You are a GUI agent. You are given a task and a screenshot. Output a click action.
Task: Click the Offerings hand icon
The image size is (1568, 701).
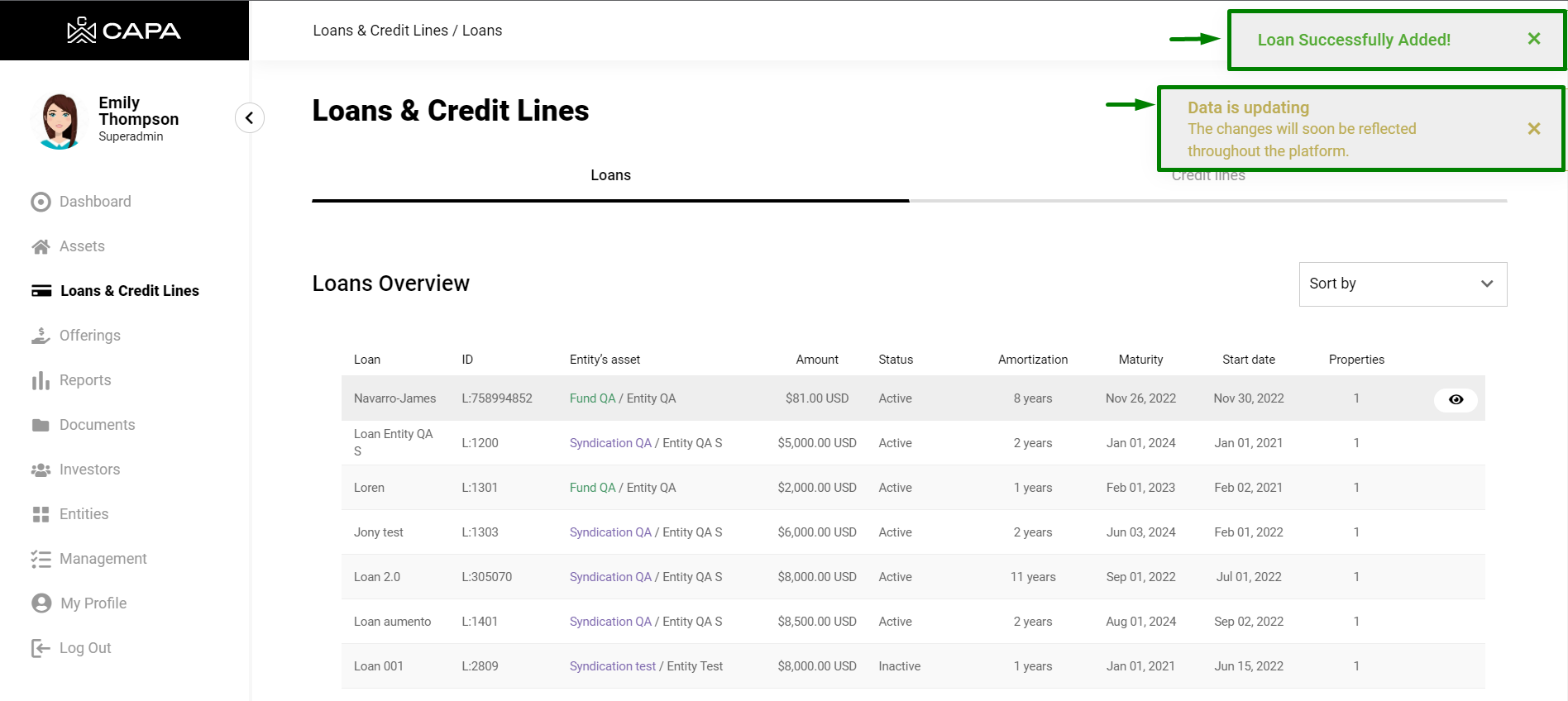[41, 336]
